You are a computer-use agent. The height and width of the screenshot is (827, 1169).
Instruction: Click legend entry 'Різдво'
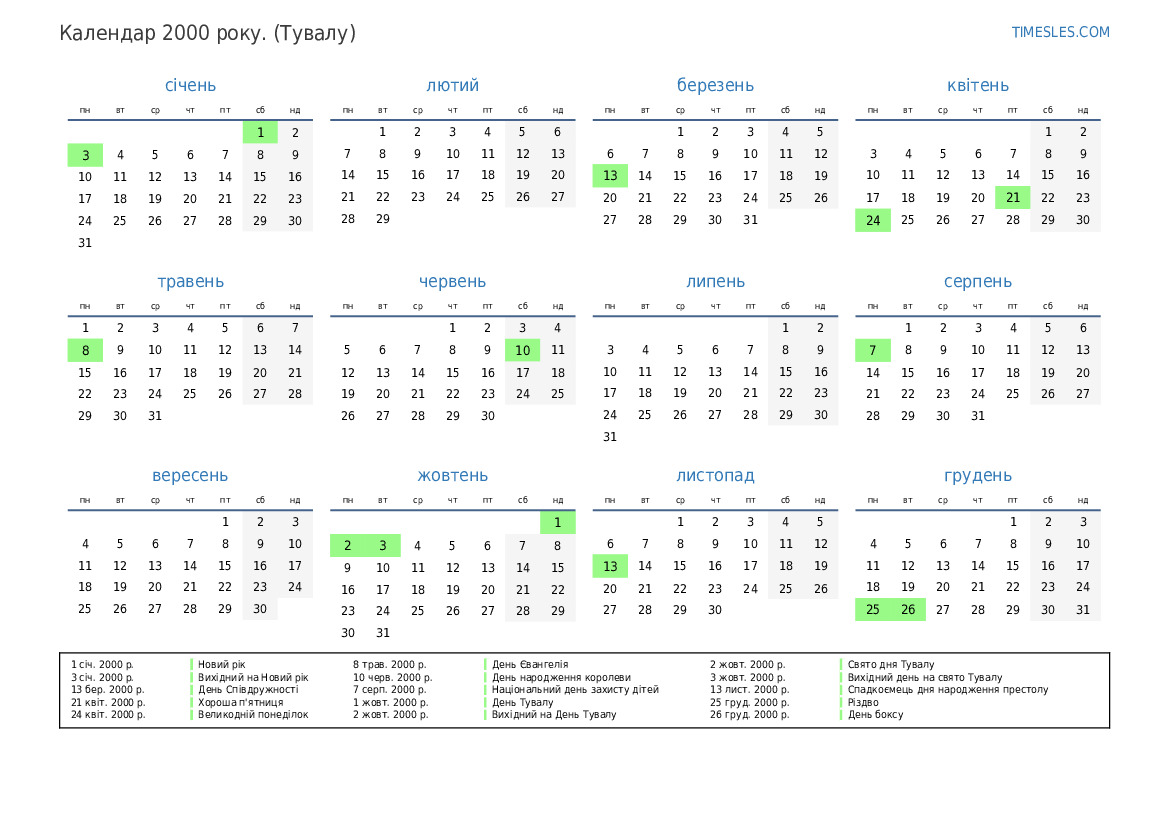863,702
